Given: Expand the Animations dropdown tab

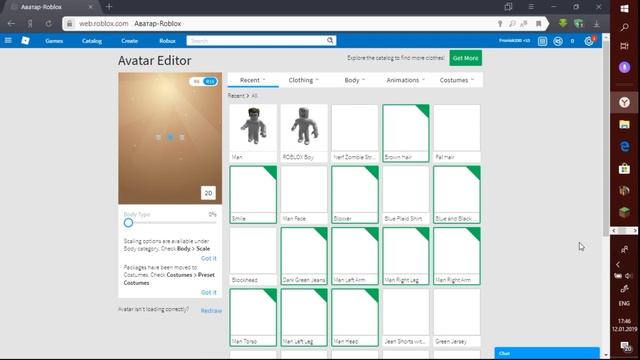Looking at the screenshot, I should (x=406, y=80).
